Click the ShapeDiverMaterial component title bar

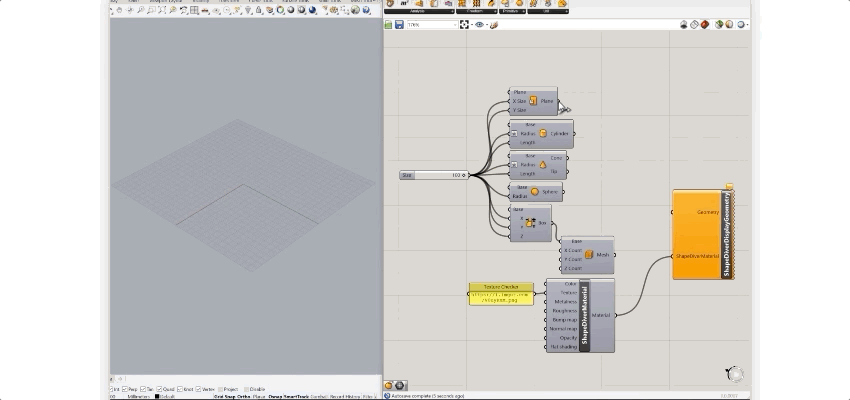[x=584, y=315]
